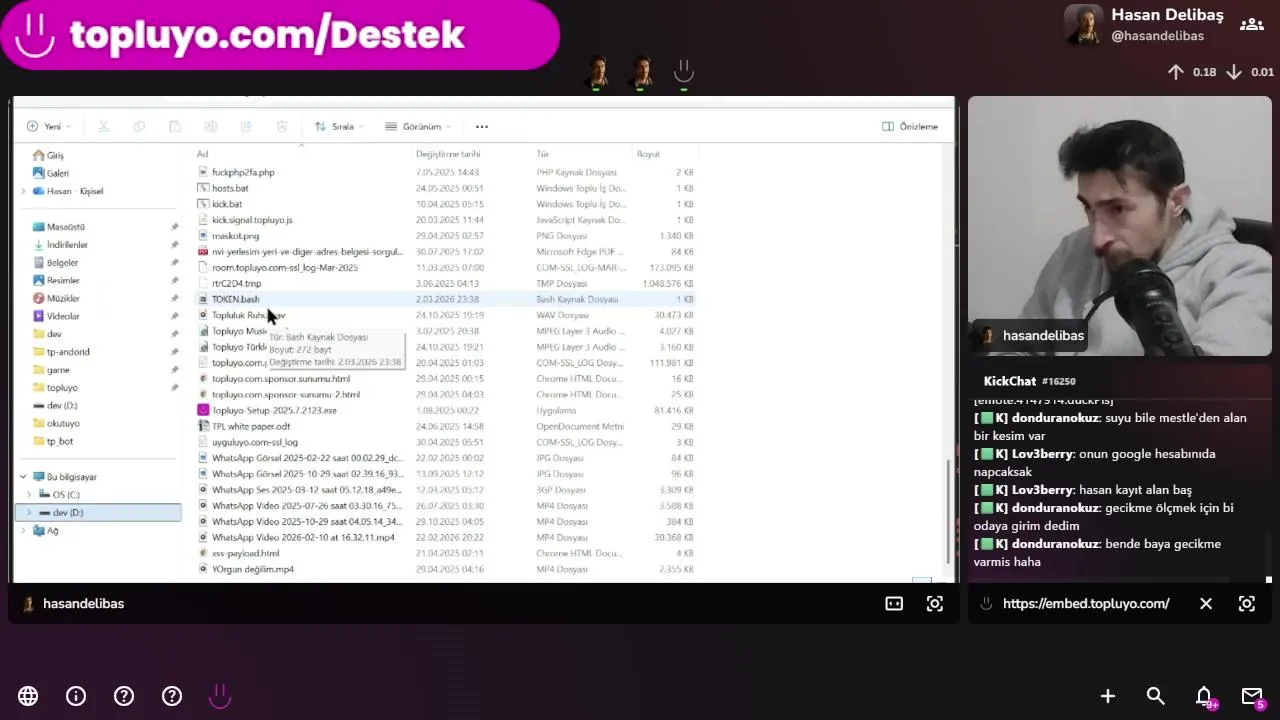Image resolution: width=1280 pixels, height=720 pixels.
Task: Click the chat-view icon on hasandelibas screen bar
Action: pos(894,604)
